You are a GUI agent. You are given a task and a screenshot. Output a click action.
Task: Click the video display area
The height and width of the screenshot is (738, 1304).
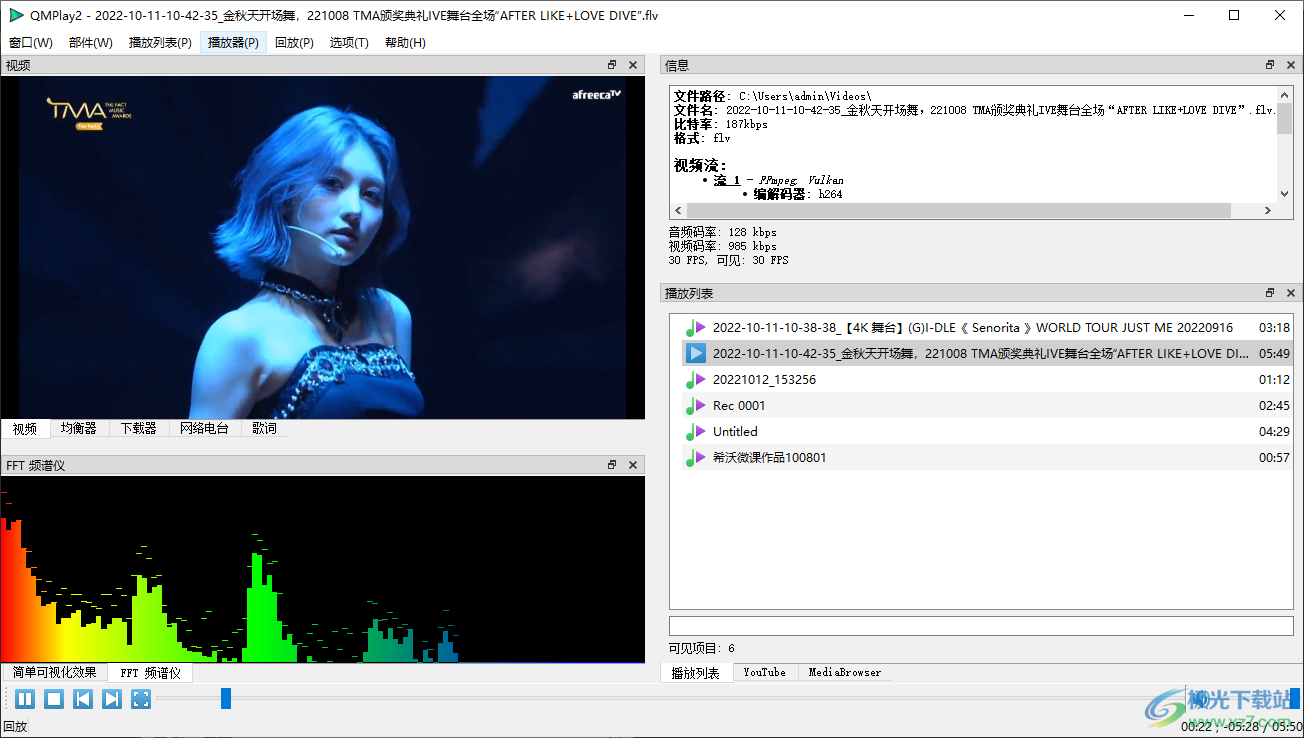point(322,247)
